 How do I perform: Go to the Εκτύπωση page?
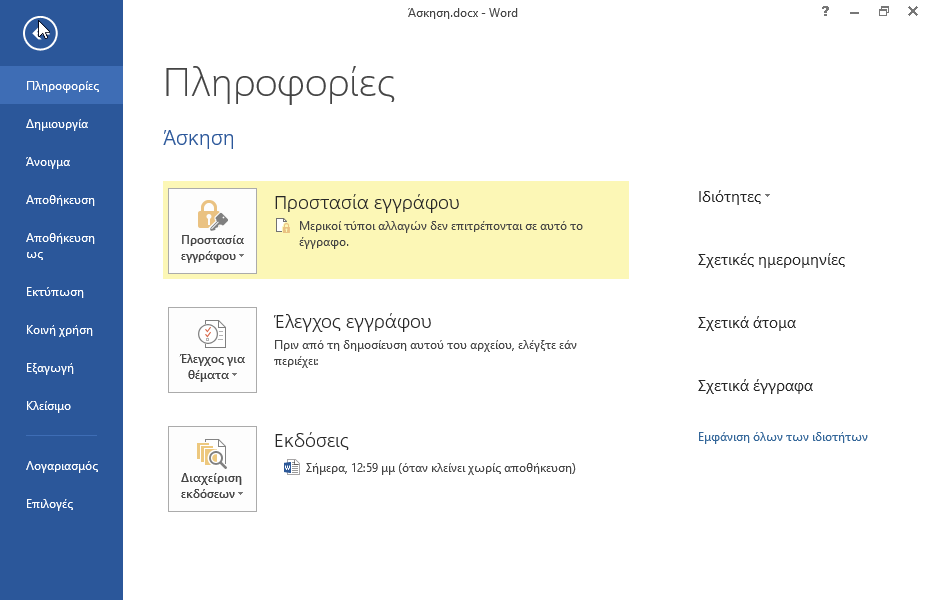click(x=62, y=292)
